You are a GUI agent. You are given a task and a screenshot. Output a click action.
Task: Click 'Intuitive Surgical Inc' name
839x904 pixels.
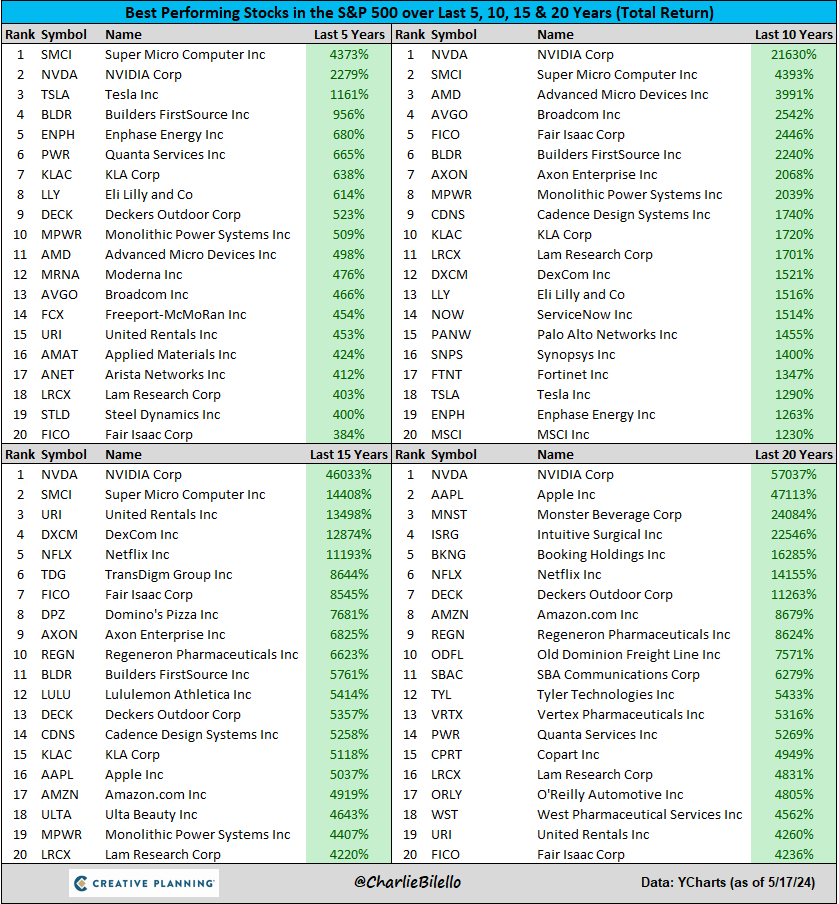tap(599, 534)
